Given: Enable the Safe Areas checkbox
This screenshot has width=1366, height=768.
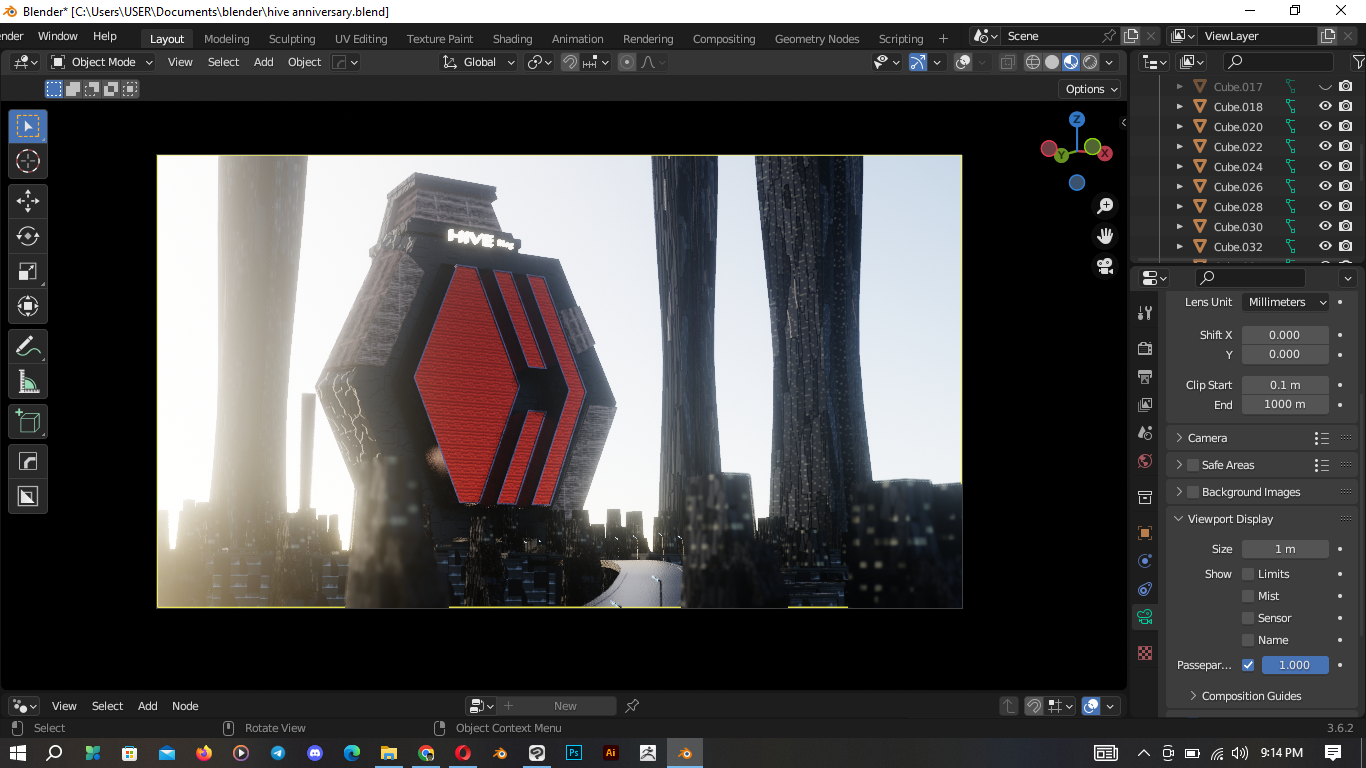Looking at the screenshot, I should [1193, 465].
